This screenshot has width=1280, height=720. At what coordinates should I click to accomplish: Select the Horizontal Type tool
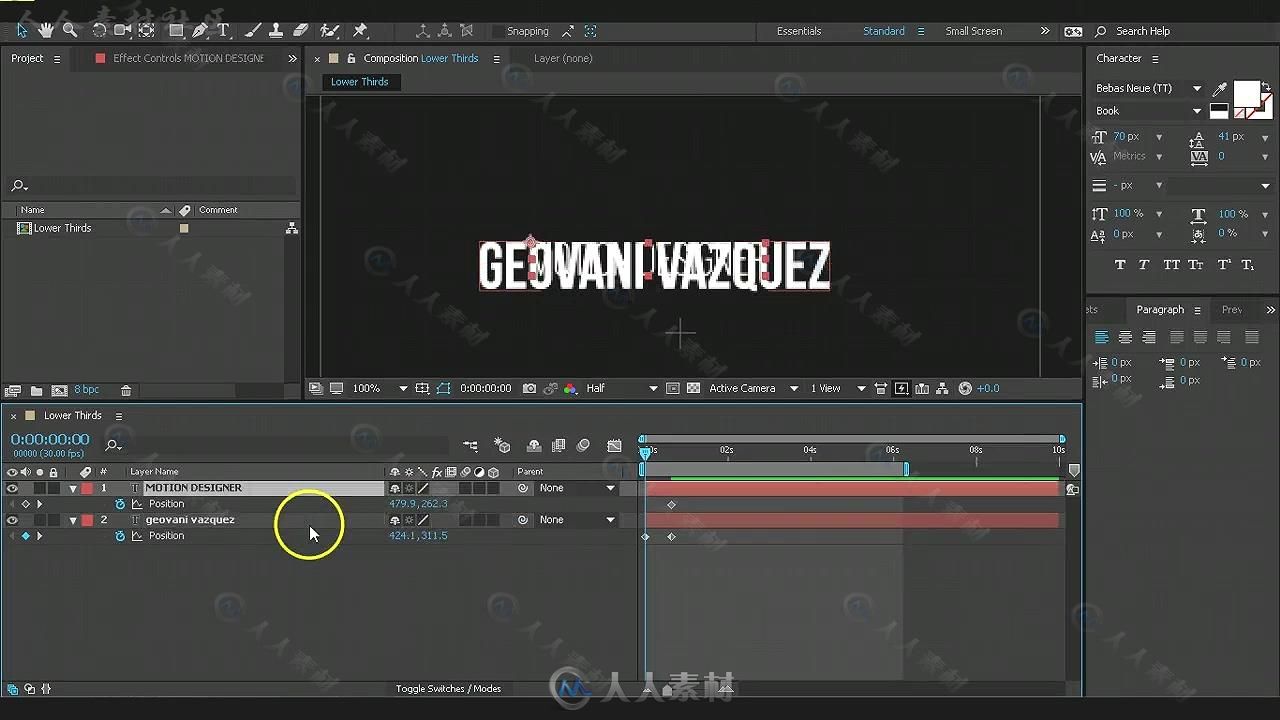[223, 31]
